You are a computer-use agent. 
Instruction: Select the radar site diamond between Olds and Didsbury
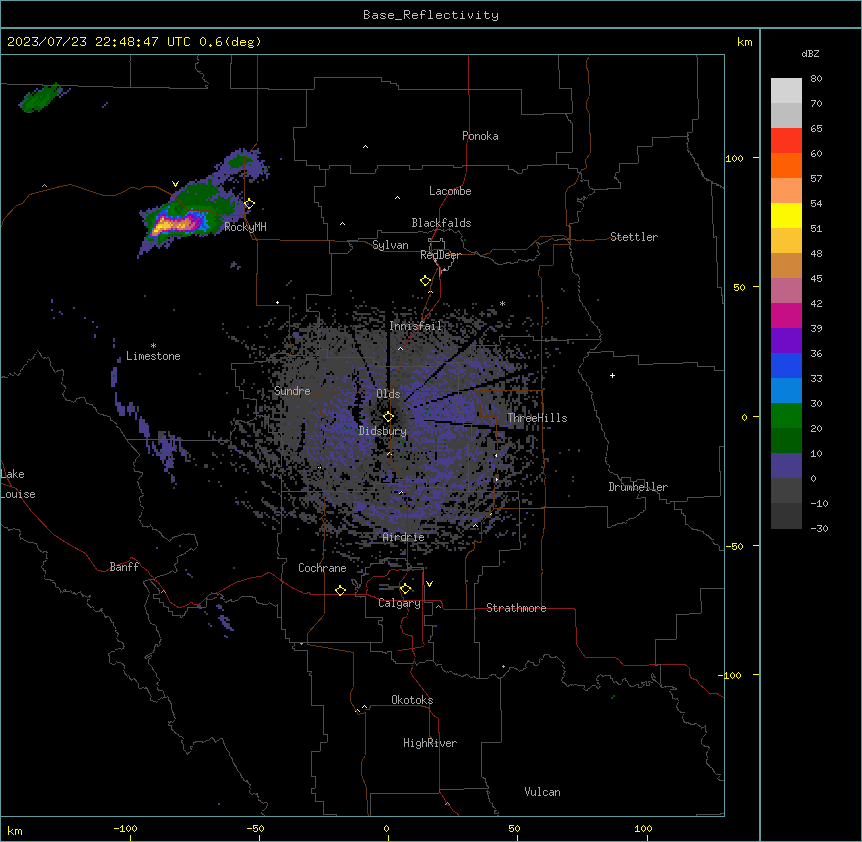tap(389, 417)
